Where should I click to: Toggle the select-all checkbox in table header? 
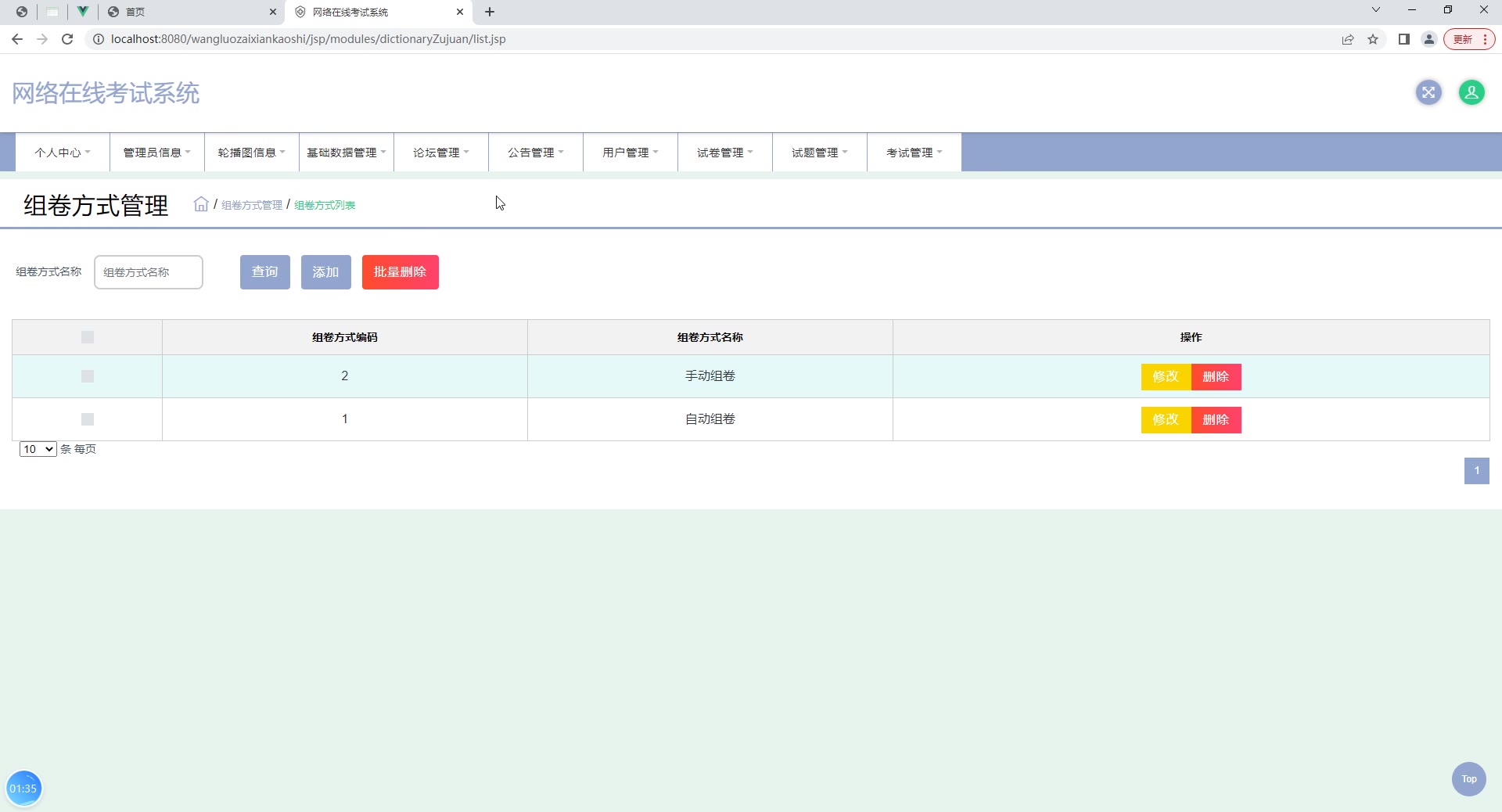tap(88, 337)
